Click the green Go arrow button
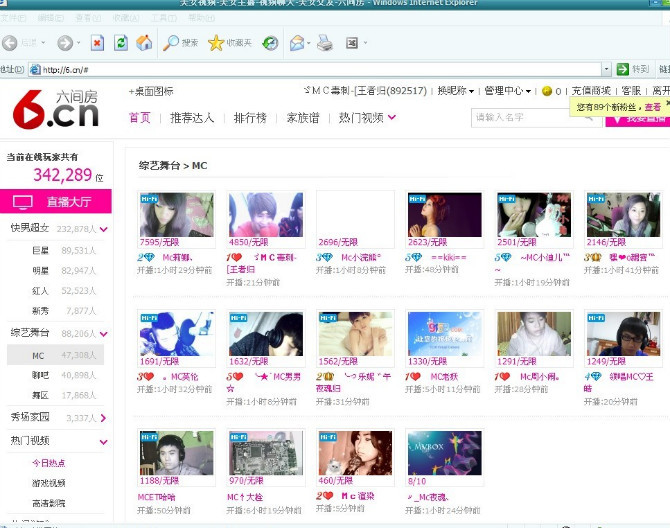The image size is (670, 528). click(623, 69)
